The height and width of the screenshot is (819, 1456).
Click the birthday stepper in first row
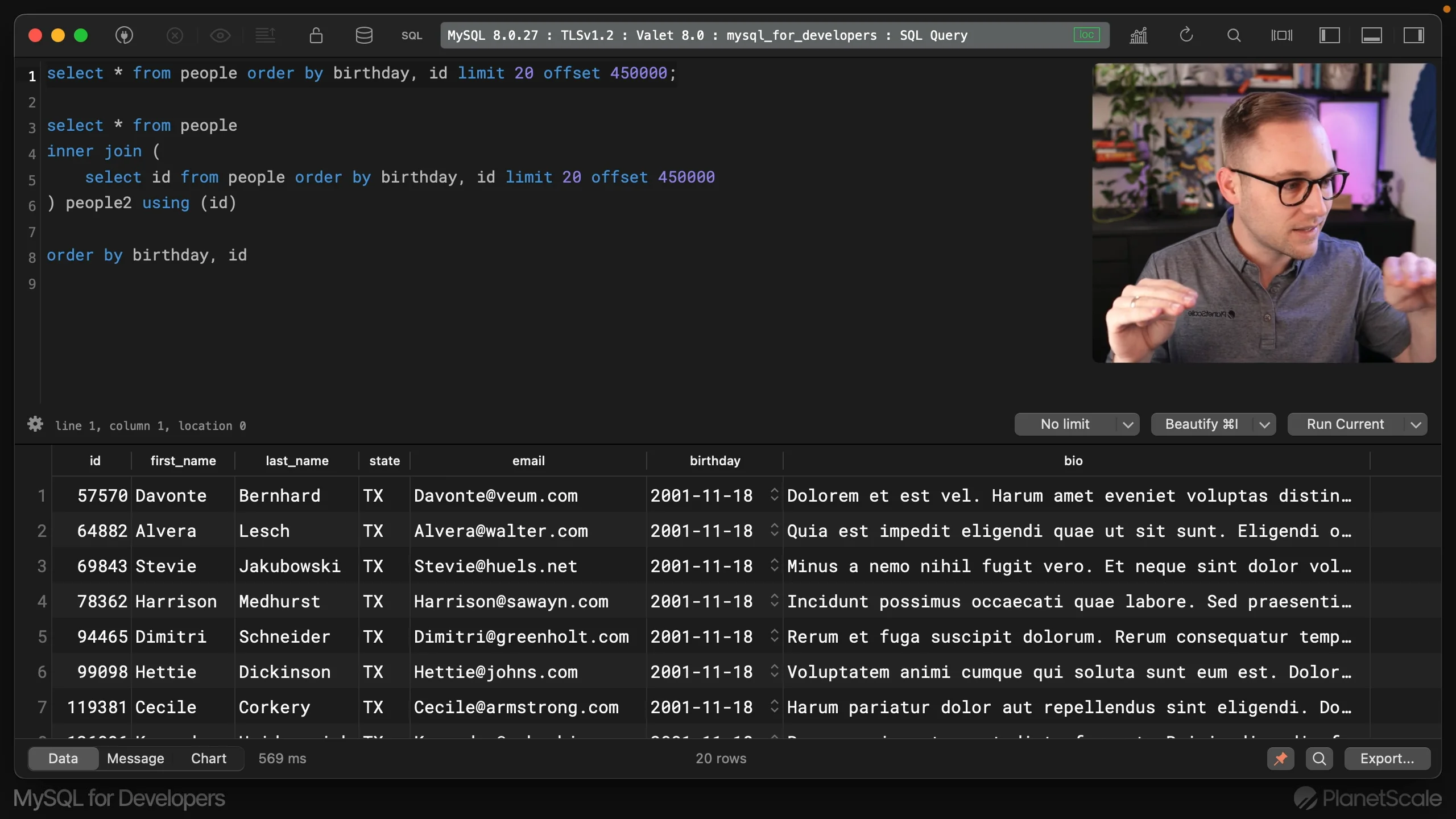[x=774, y=495]
